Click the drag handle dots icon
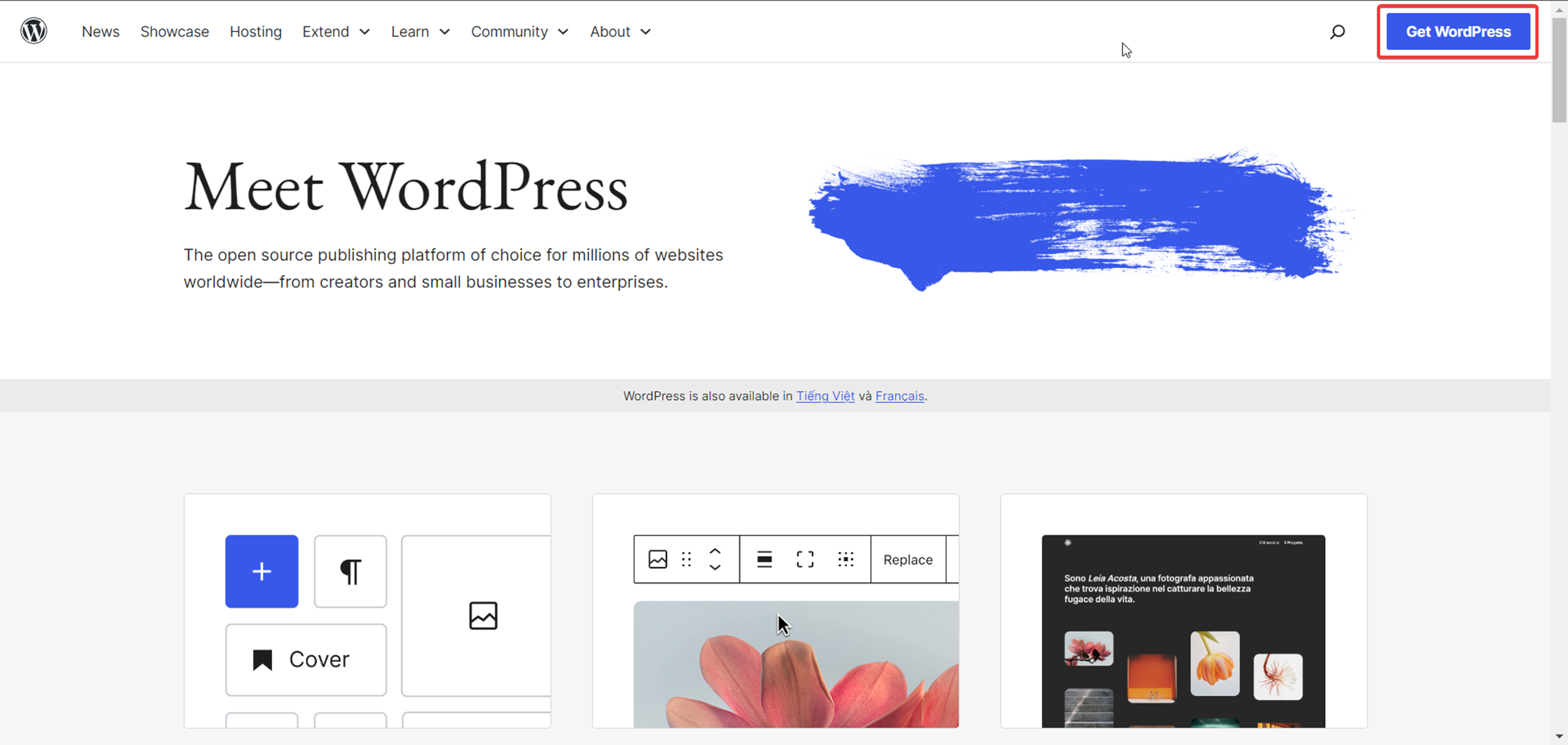The width and height of the screenshot is (1568, 745). tap(687, 559)
